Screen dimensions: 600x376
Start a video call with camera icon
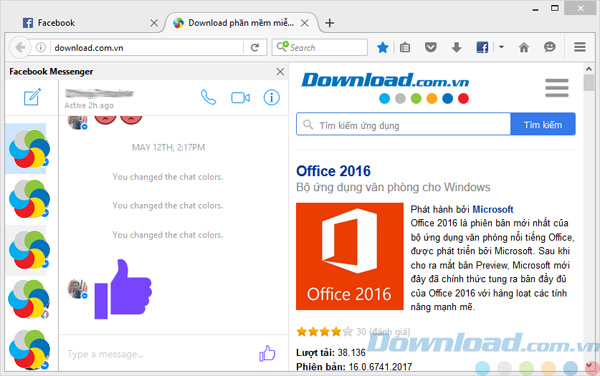tap(240, 98)
